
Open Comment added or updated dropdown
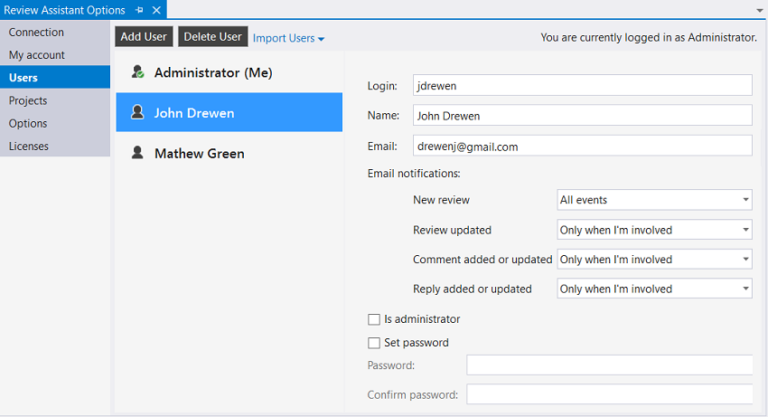pyautogui.click(x=654, y=259)
